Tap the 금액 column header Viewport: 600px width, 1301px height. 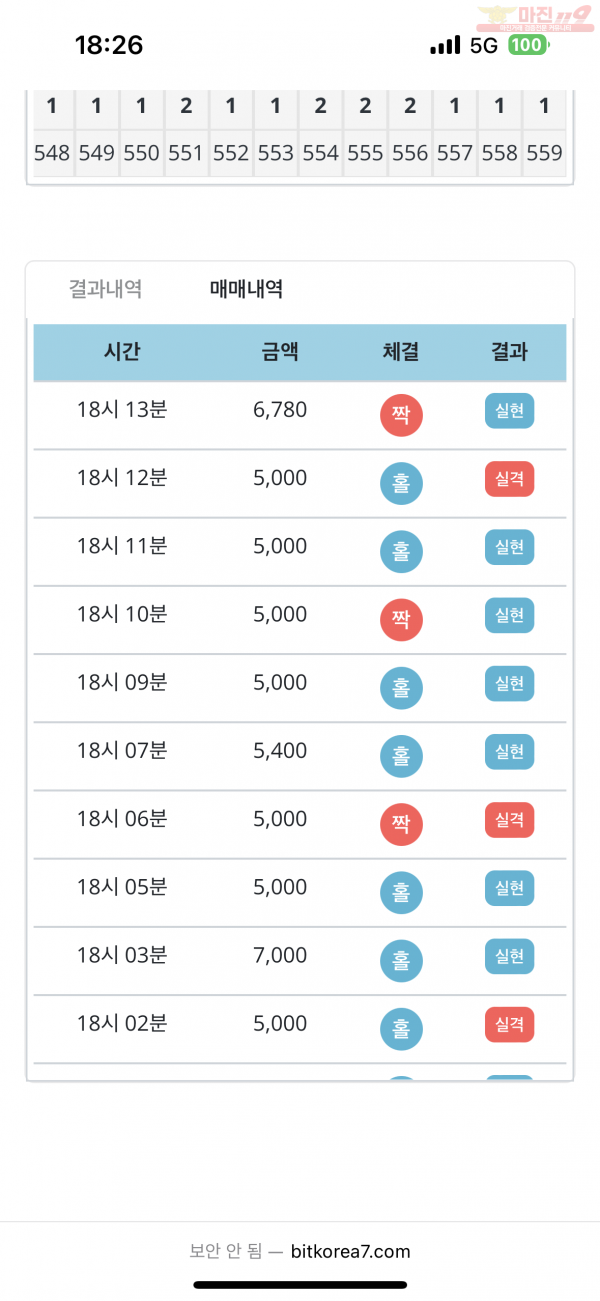tap(280, 352)
